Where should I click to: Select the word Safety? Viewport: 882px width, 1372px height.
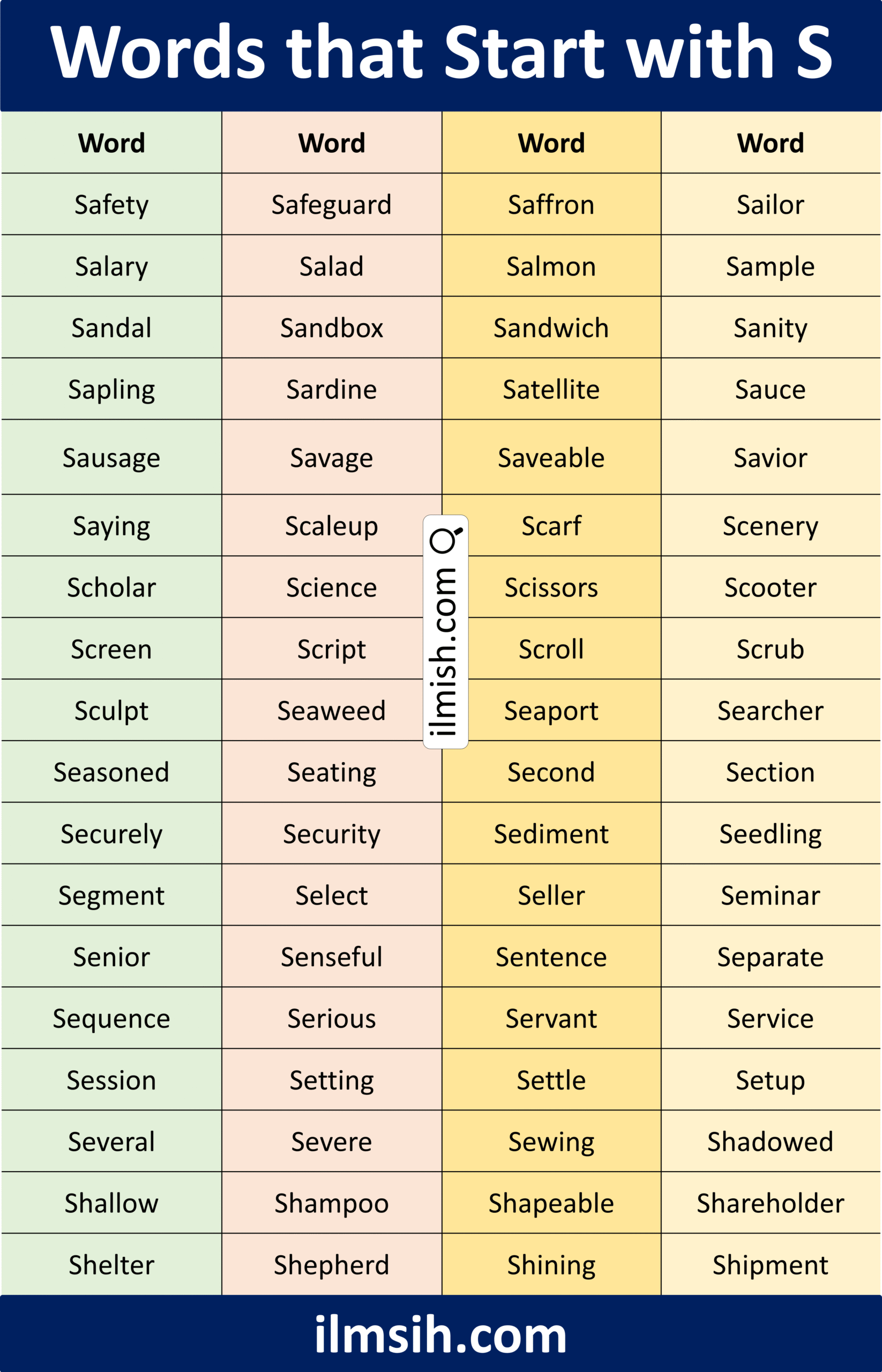111,205
